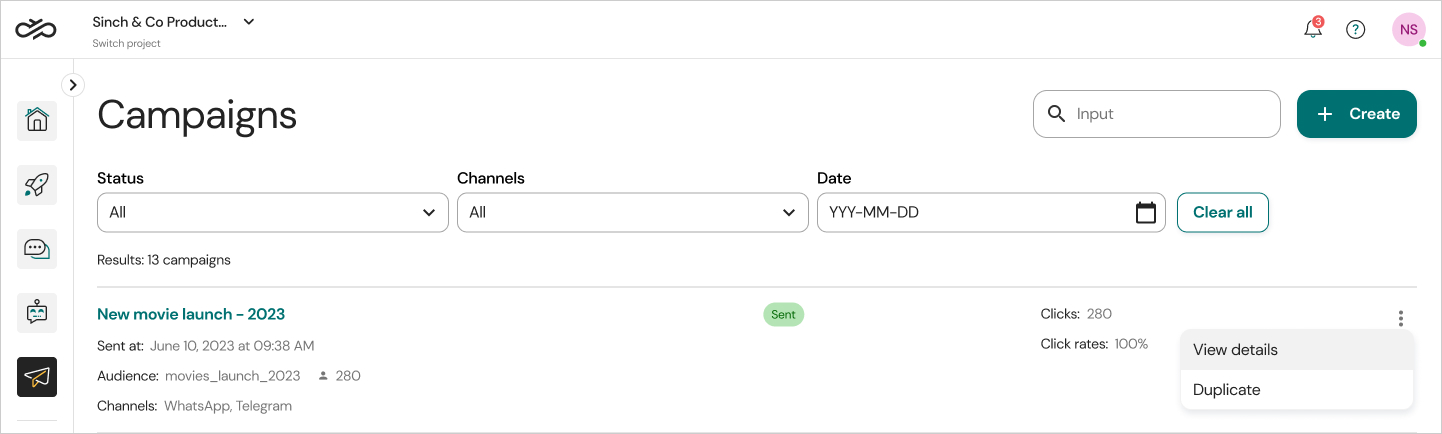The height and width of the screenshot is (434, 1442).
Task: Open the NS user avatar menu
Action: 1408,29
